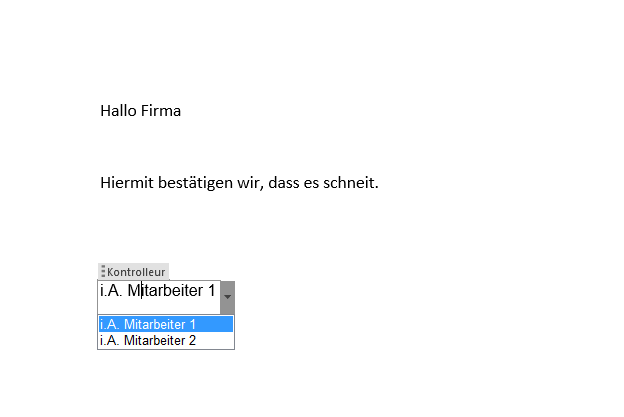Click the digit 1 inside the combo field
624x417 pixels.
[x=211, y=290]
